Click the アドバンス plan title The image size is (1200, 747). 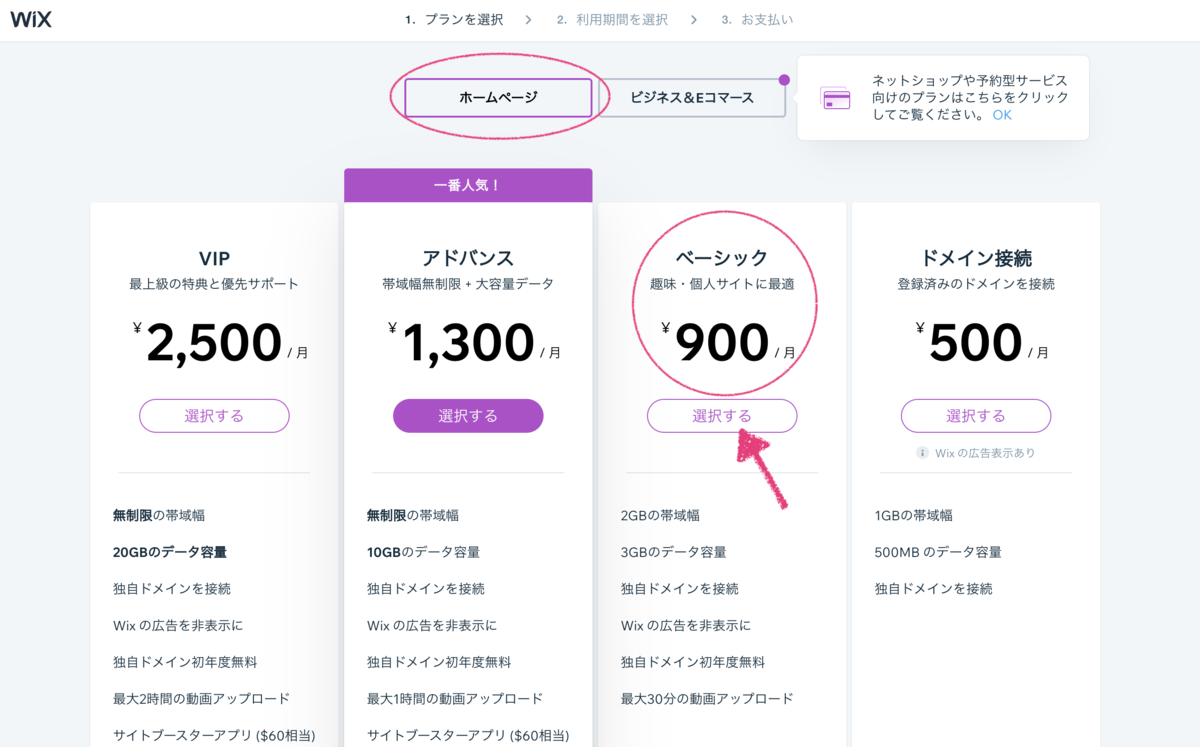[x=468, y=258]
